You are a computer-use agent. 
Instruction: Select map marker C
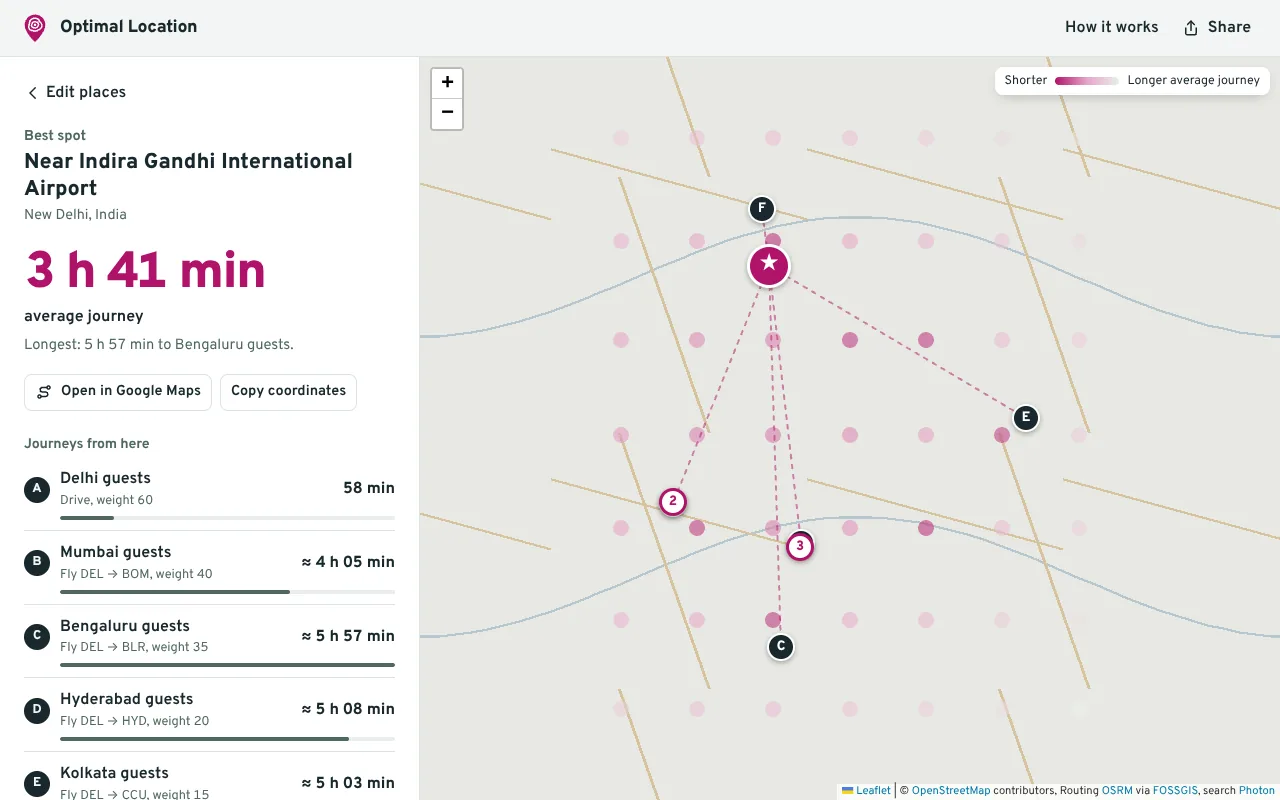point(781,647)
